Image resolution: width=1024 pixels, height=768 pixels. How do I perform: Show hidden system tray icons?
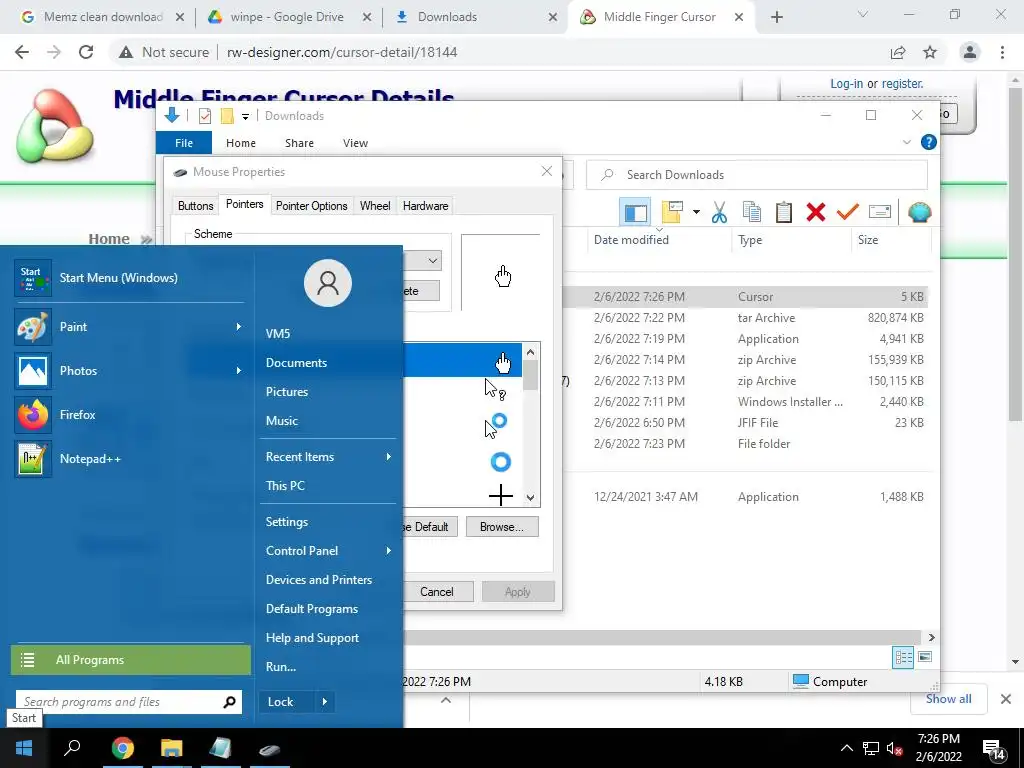pyautogui.click(x=846, y=748)
